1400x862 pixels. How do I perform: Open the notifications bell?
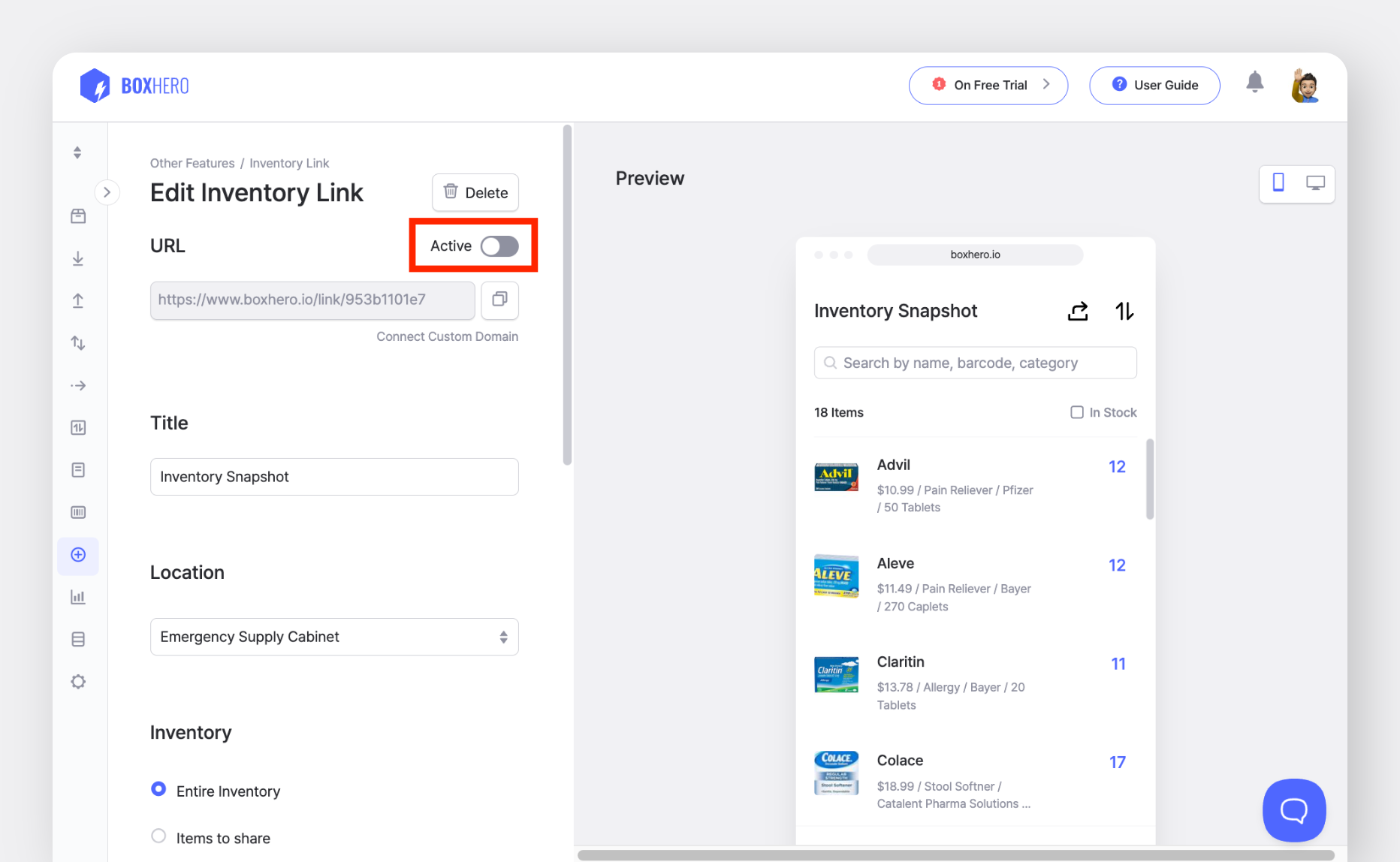(x=1254, y=83)
